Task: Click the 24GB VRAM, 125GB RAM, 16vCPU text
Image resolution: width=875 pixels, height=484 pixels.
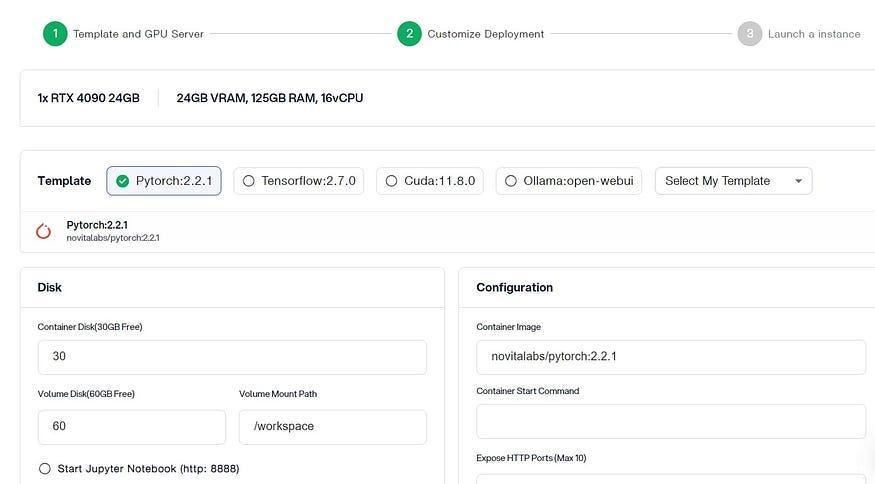Action: coord(270,98)
